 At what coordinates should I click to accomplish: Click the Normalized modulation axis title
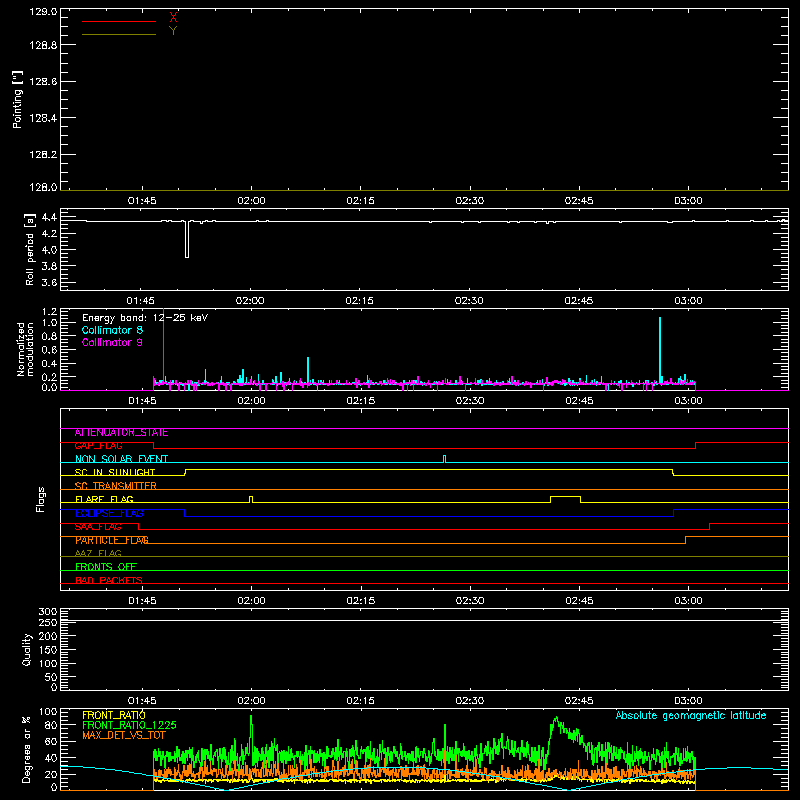[25, 349]
